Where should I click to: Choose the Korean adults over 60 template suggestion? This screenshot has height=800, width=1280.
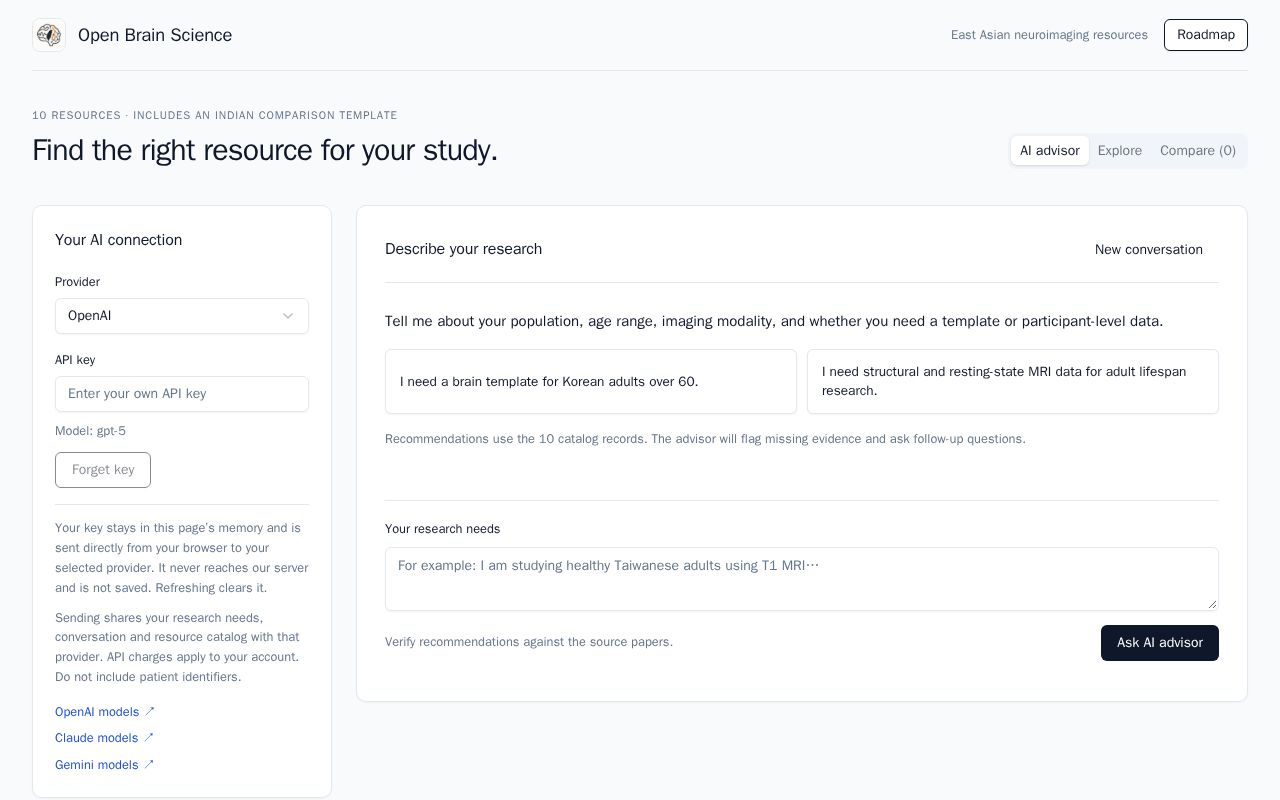tap(591, 381)
